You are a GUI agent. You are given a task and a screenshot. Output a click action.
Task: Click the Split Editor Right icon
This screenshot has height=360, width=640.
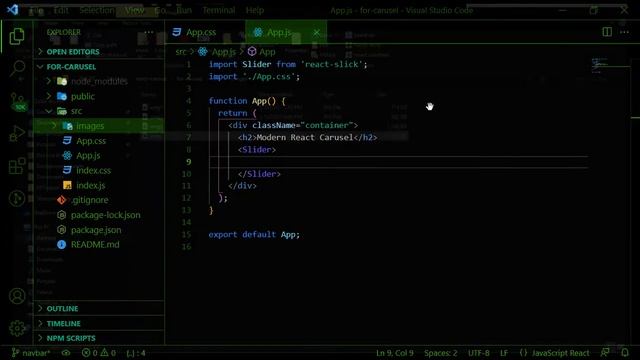click(607, 32)
